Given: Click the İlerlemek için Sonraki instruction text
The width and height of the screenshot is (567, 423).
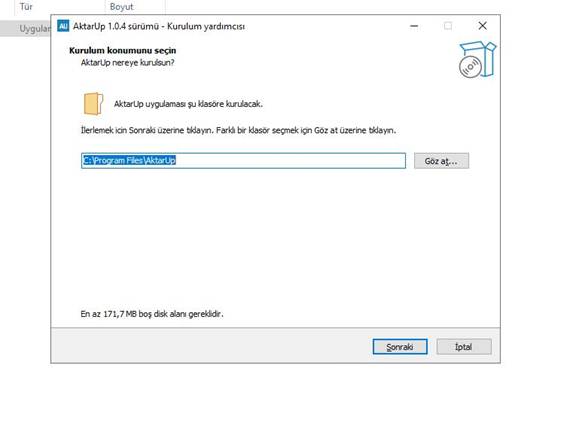Looking at the screenshot, I should tap(238, 130).
